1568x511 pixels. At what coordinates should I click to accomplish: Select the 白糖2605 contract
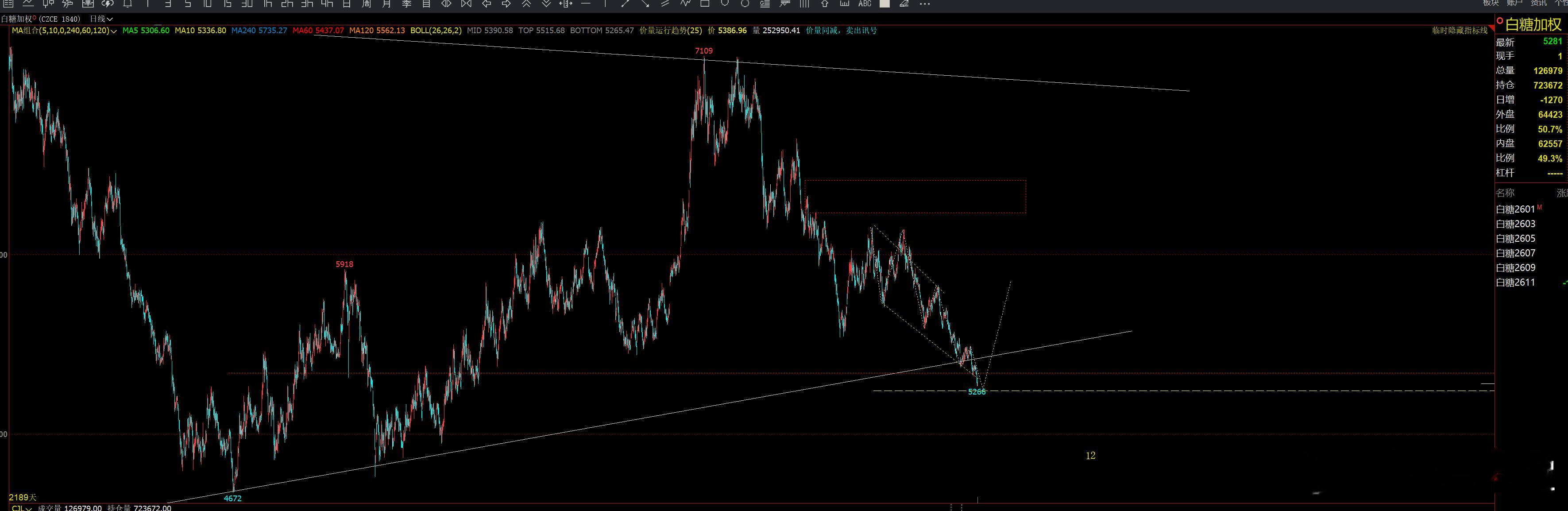pyautogui.click(x=1515, y=238)
